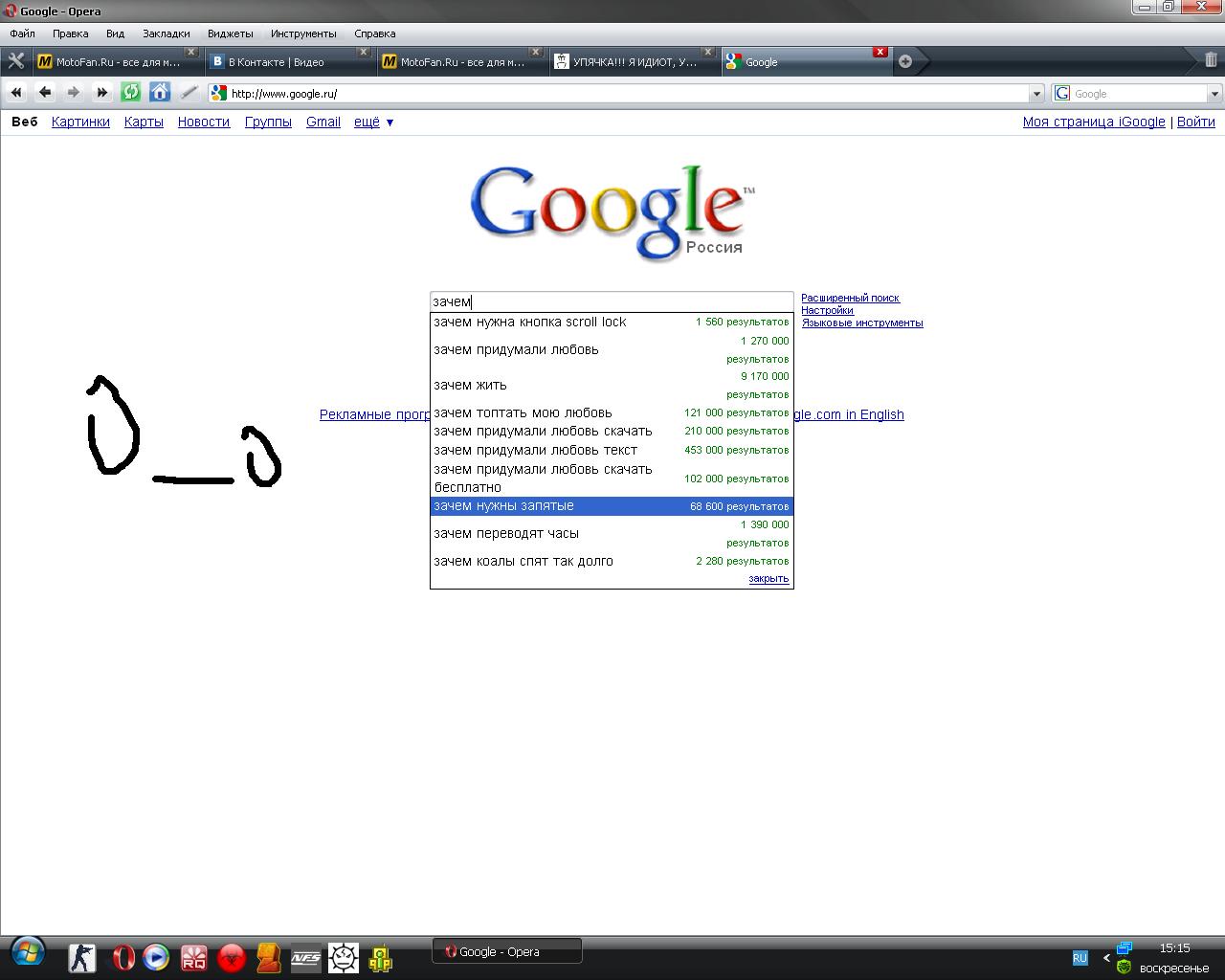This screenshot has height=980, width=1225.
Task: Open the address bar history dropdown
Action: click(1036, 94)
